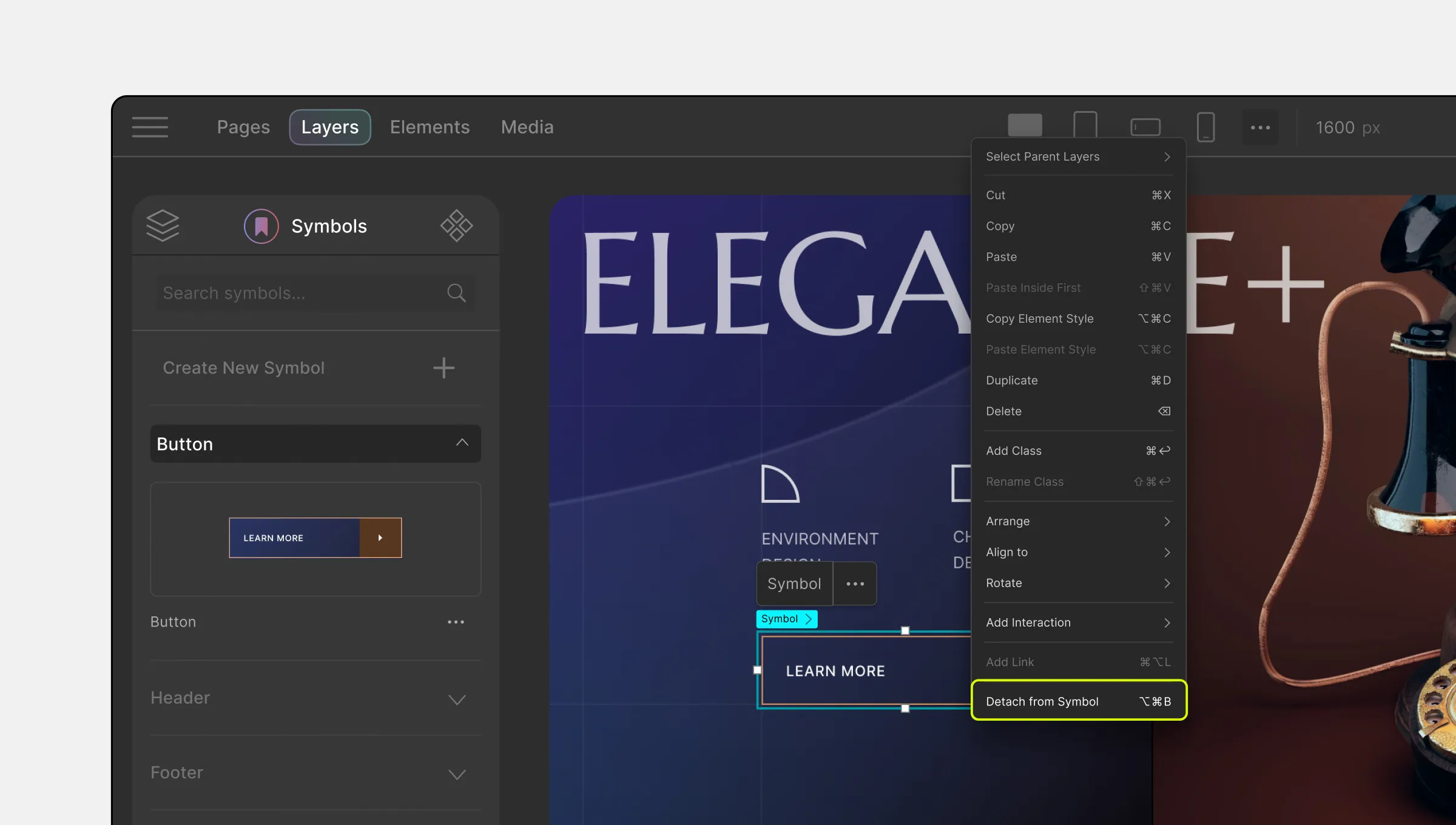
Task: Open the Add Interaction submenu
Action: 1078,622
